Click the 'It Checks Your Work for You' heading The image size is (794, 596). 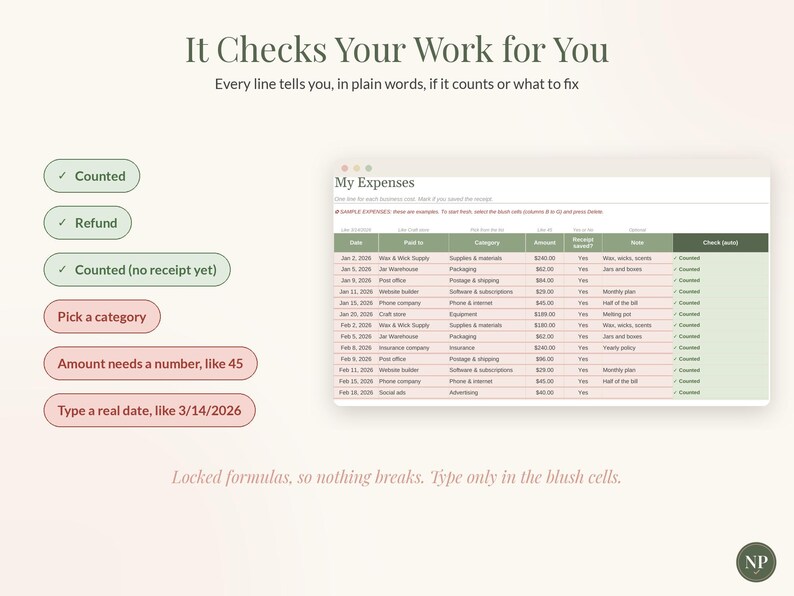[x=397, y=49]
